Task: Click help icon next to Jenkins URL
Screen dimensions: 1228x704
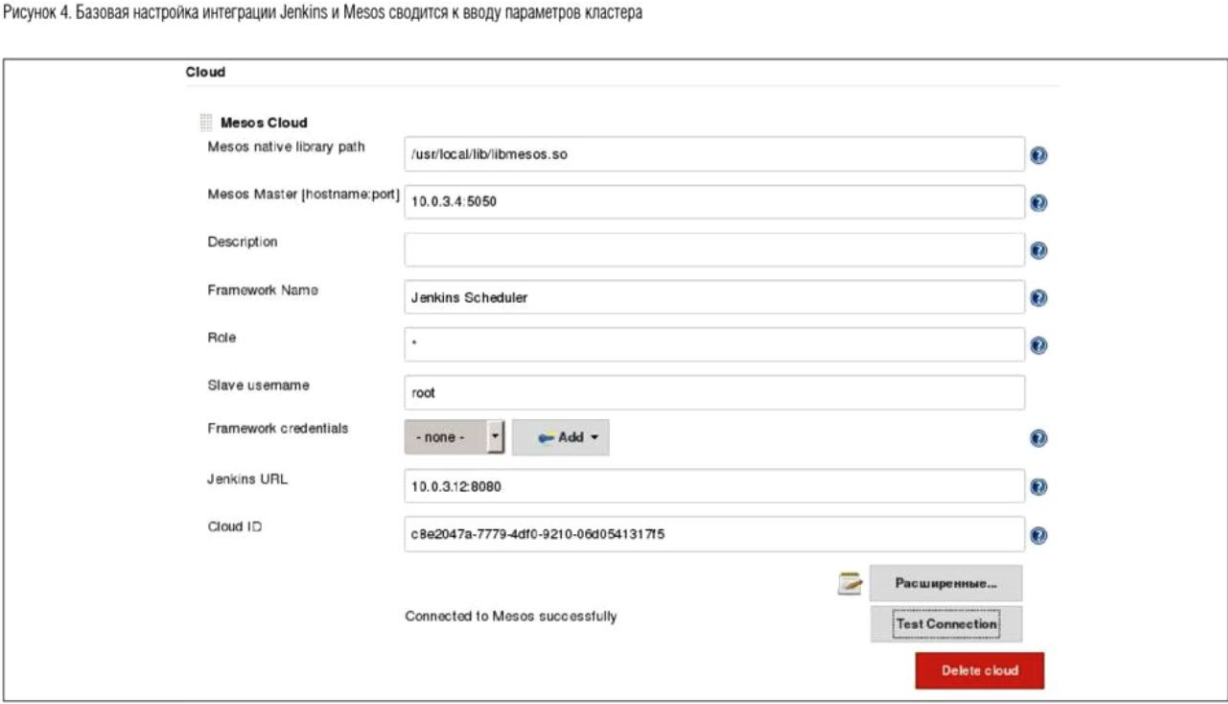Action: click(1037, 487)
